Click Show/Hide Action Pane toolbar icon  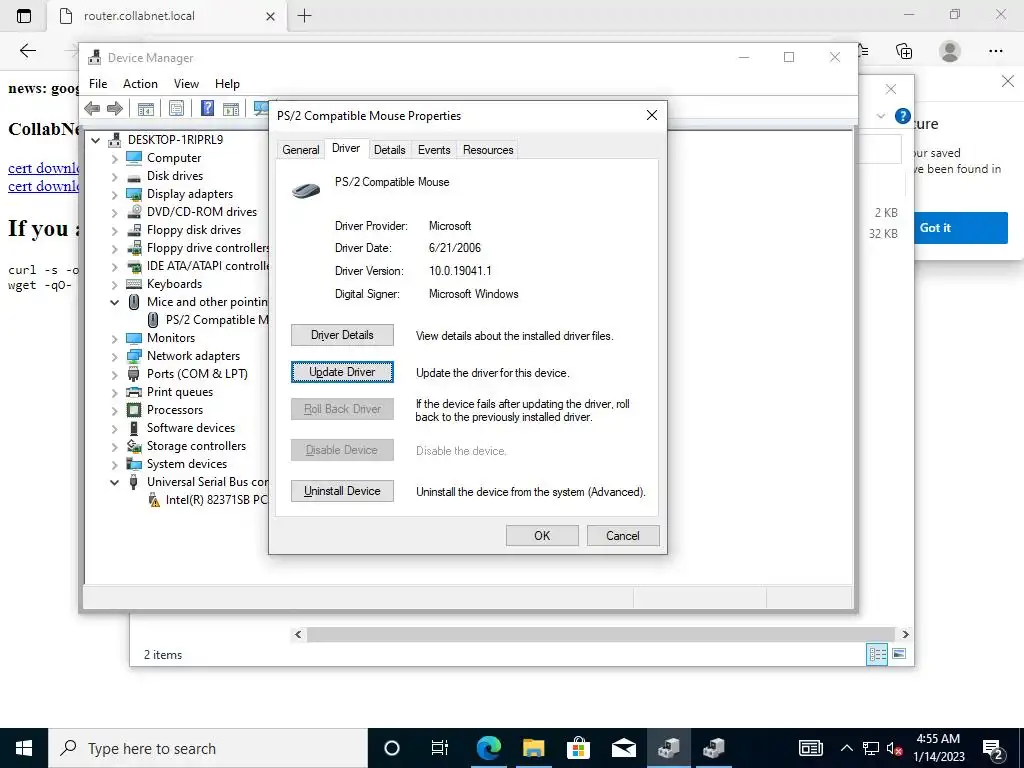[231, 108]
